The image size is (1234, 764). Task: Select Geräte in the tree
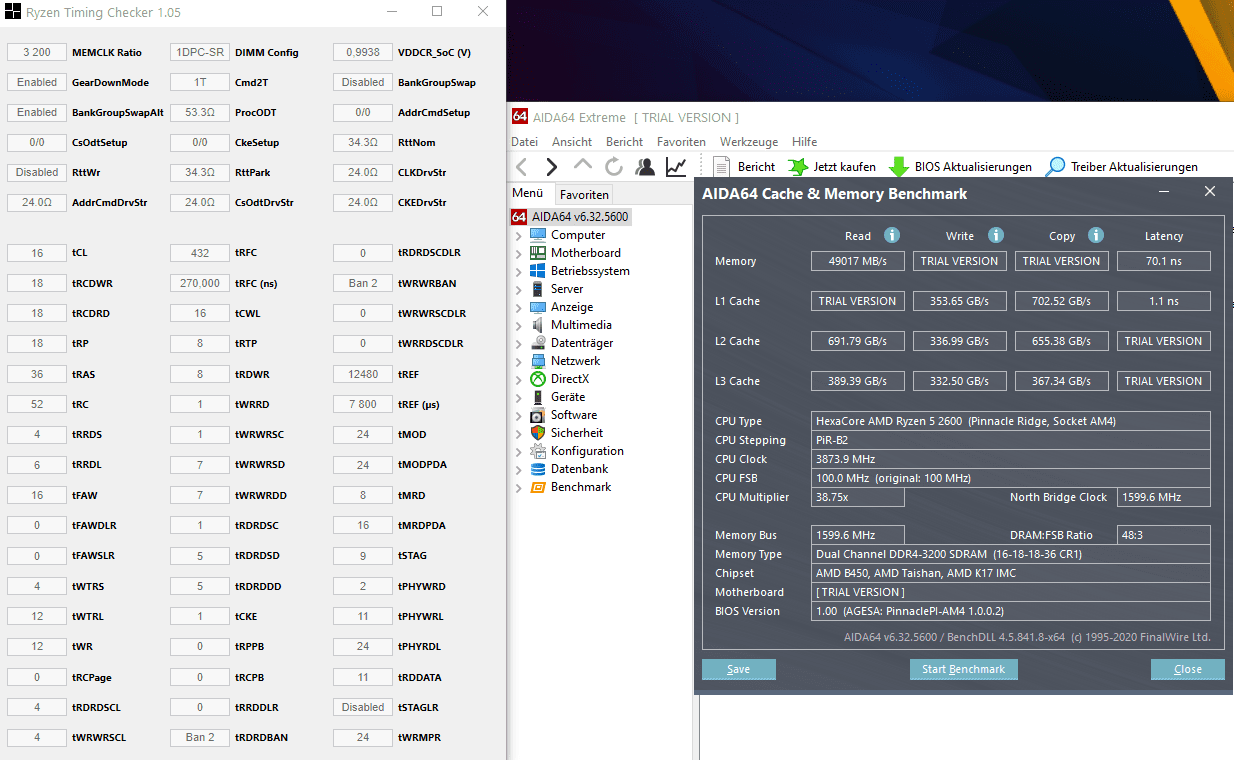tap(568, 397)
